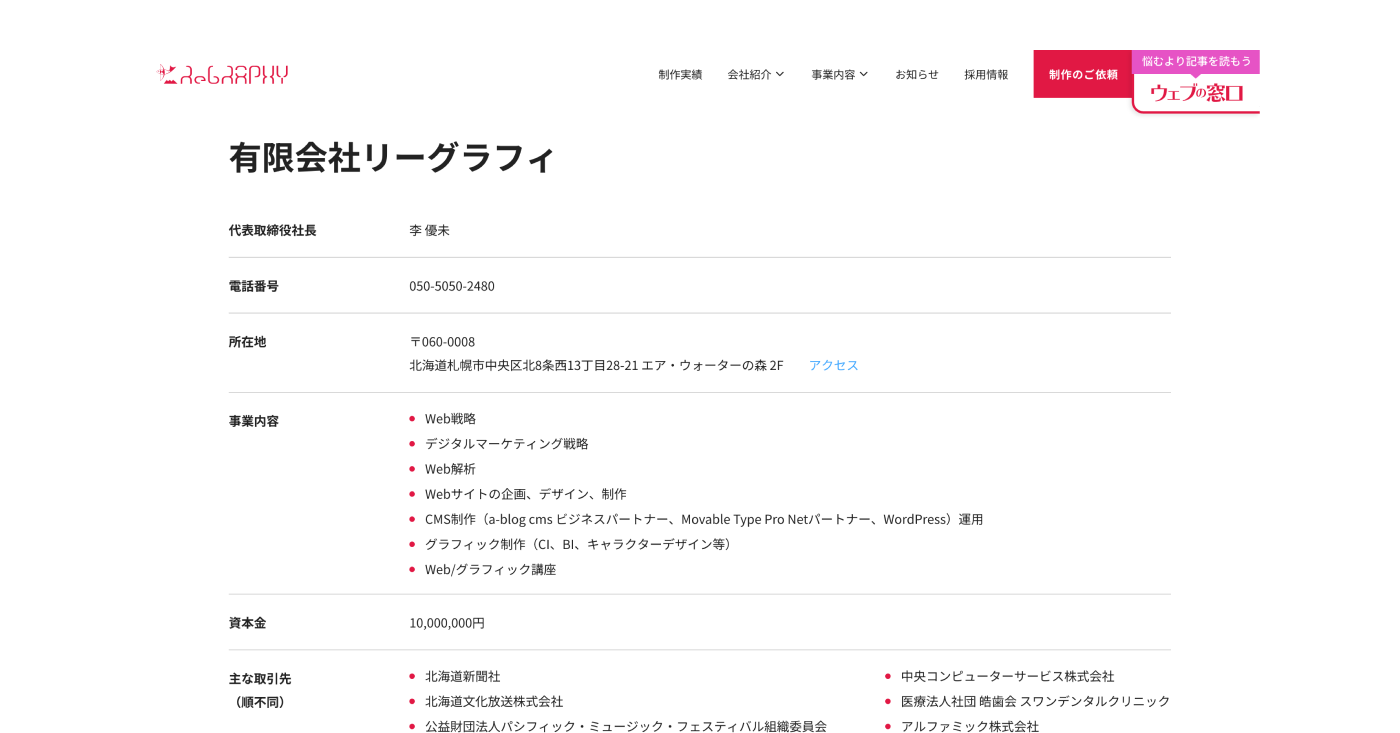Open the ウェブの窓口 banner logo

coord(1195,93)
